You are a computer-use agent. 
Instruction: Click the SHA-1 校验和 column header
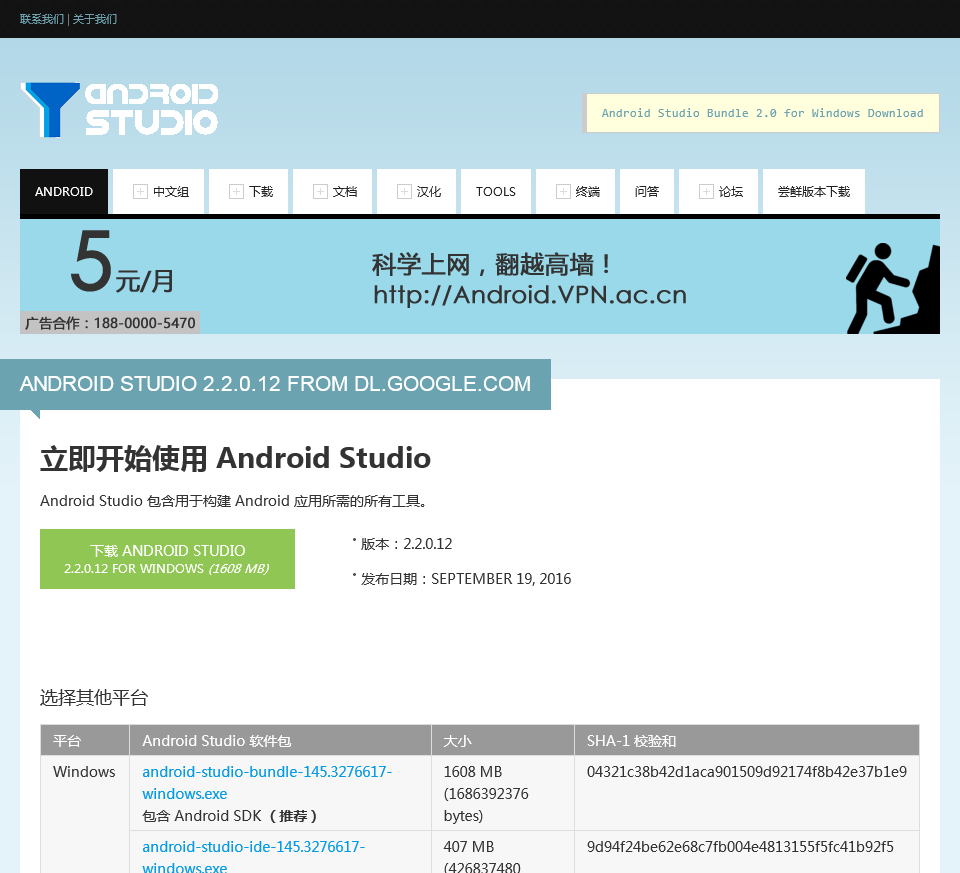(x=747, y=741)
